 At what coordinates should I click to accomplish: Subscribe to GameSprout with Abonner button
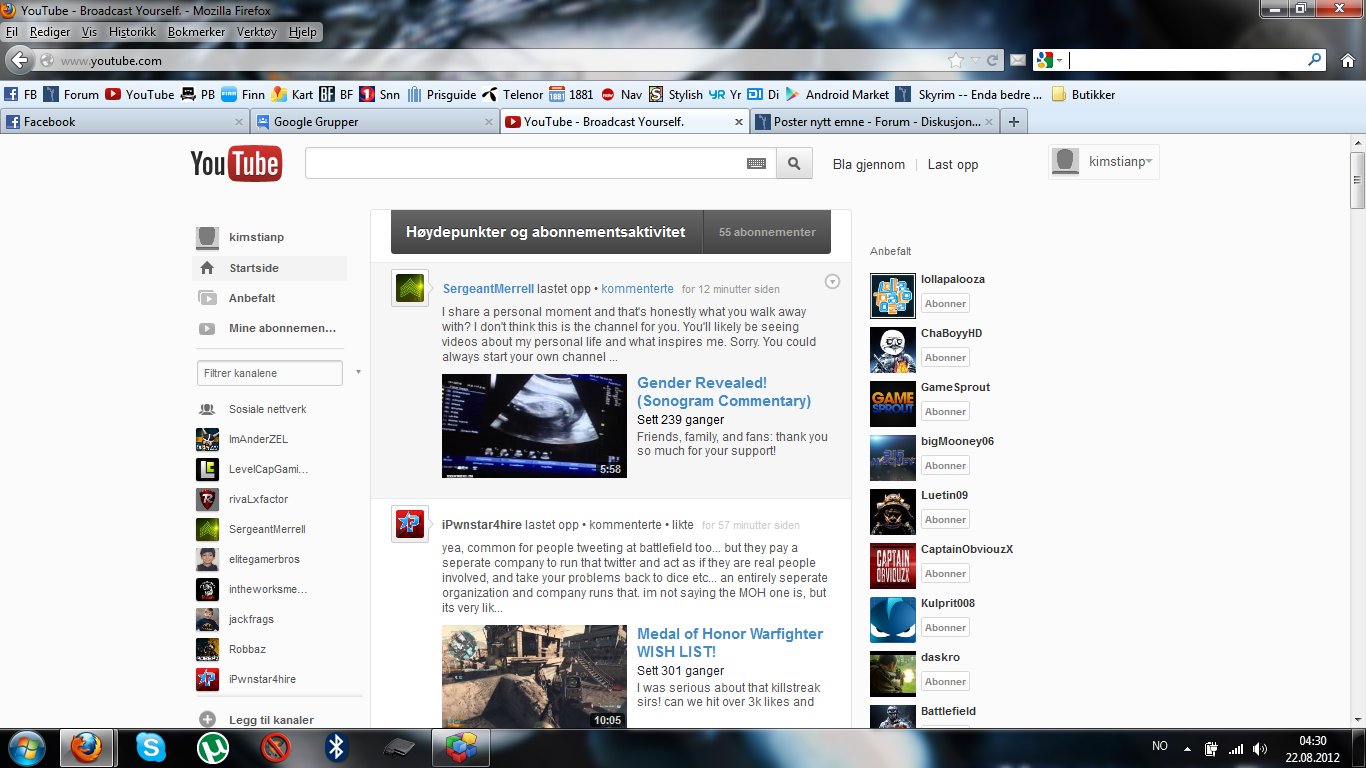tap(945, 411)
